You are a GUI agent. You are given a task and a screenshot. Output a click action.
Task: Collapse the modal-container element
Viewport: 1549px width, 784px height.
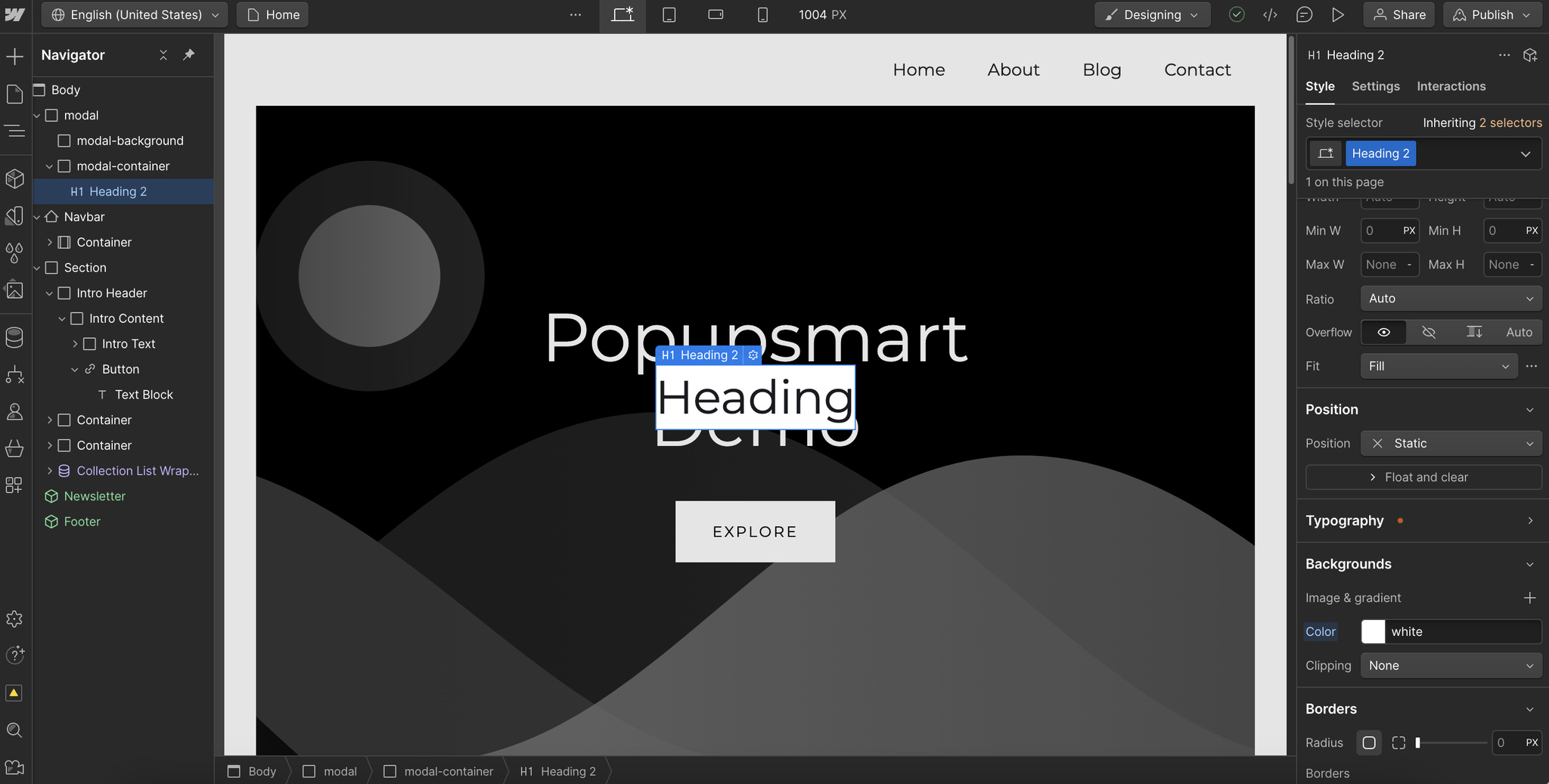click(x=49, y=166)
